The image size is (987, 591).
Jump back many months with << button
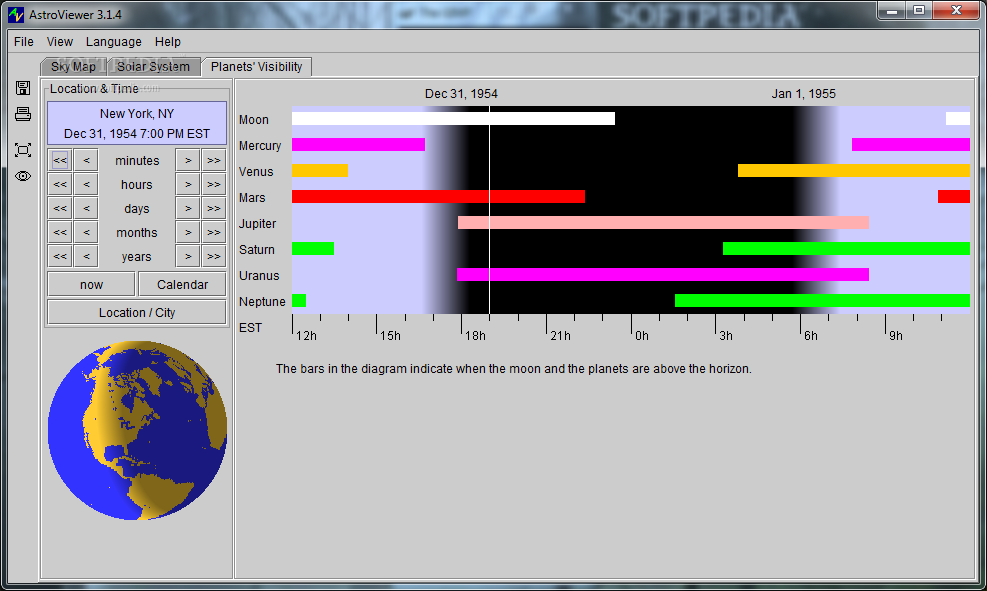pyautogui.click(x=60, y=232)
